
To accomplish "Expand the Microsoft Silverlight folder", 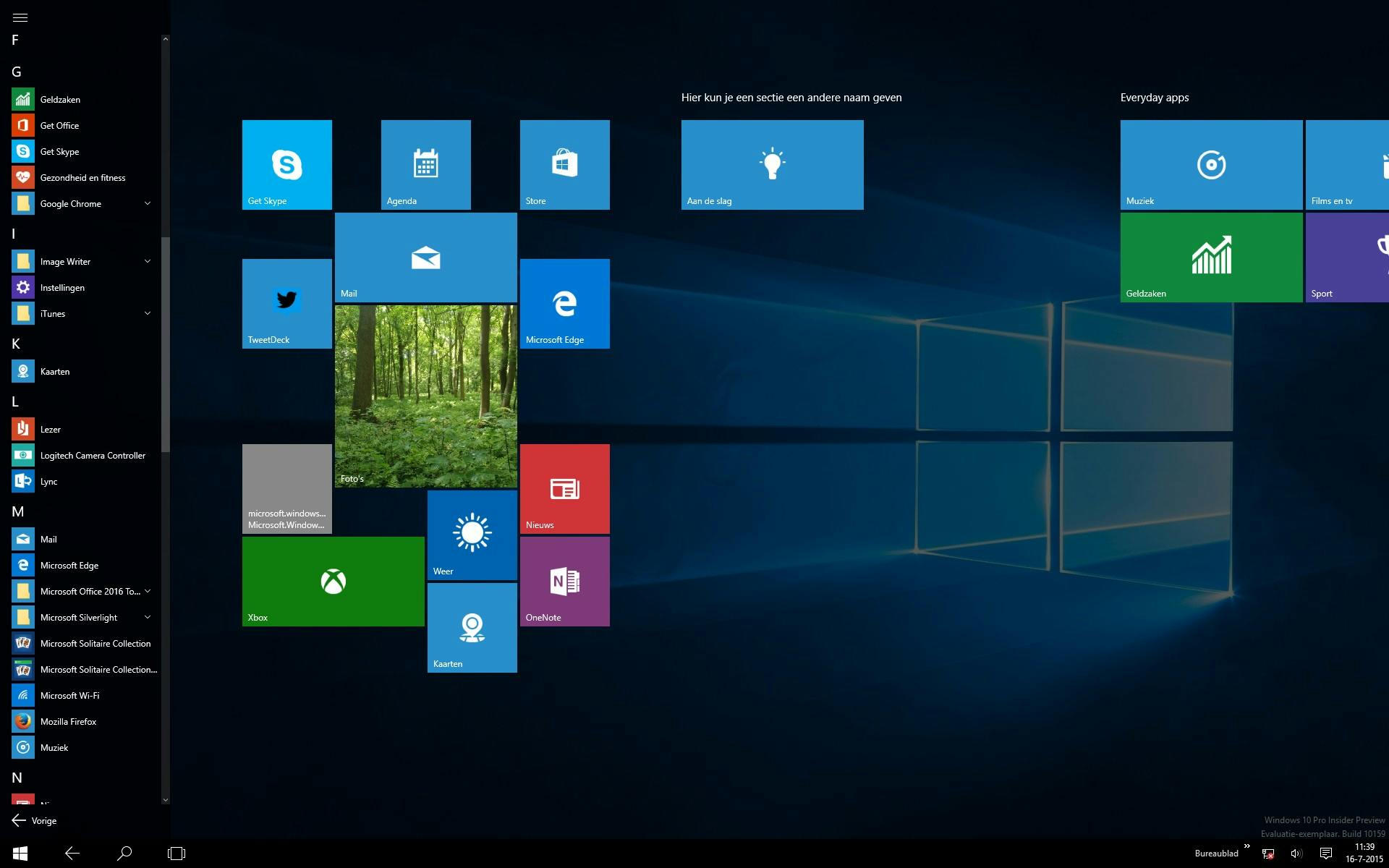I will point(148,618).
